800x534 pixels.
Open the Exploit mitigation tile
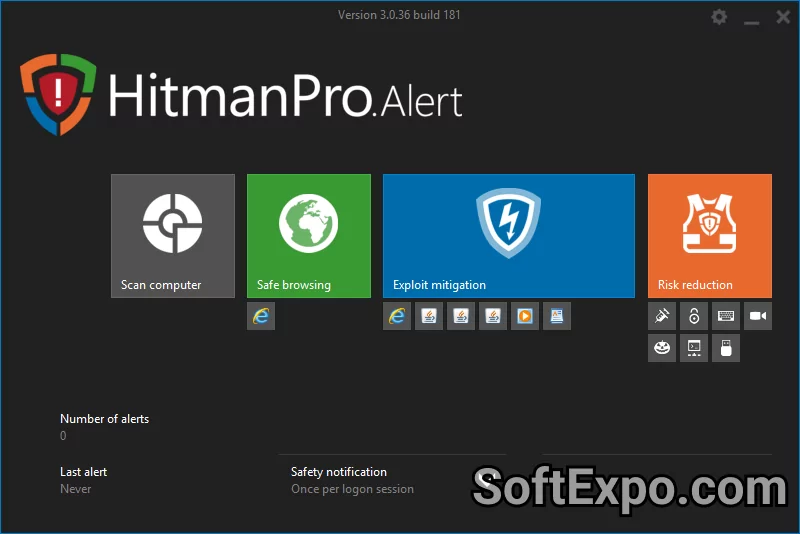509,236
